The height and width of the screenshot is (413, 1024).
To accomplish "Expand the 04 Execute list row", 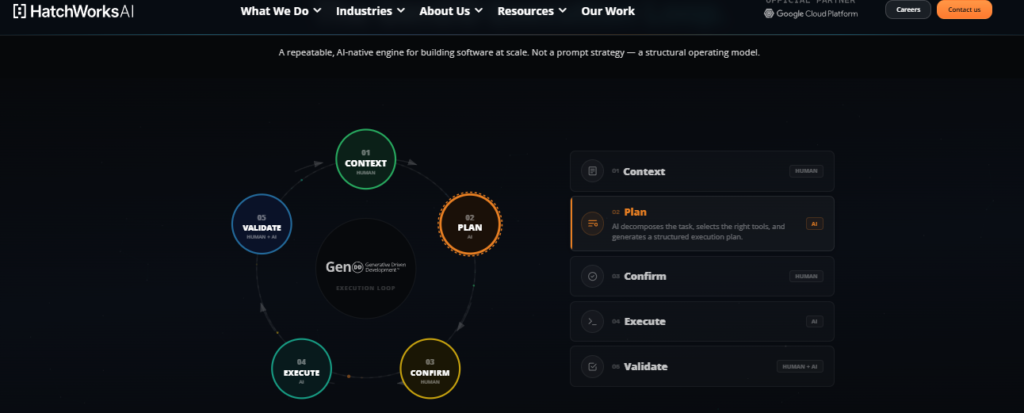I will point(702,322).
